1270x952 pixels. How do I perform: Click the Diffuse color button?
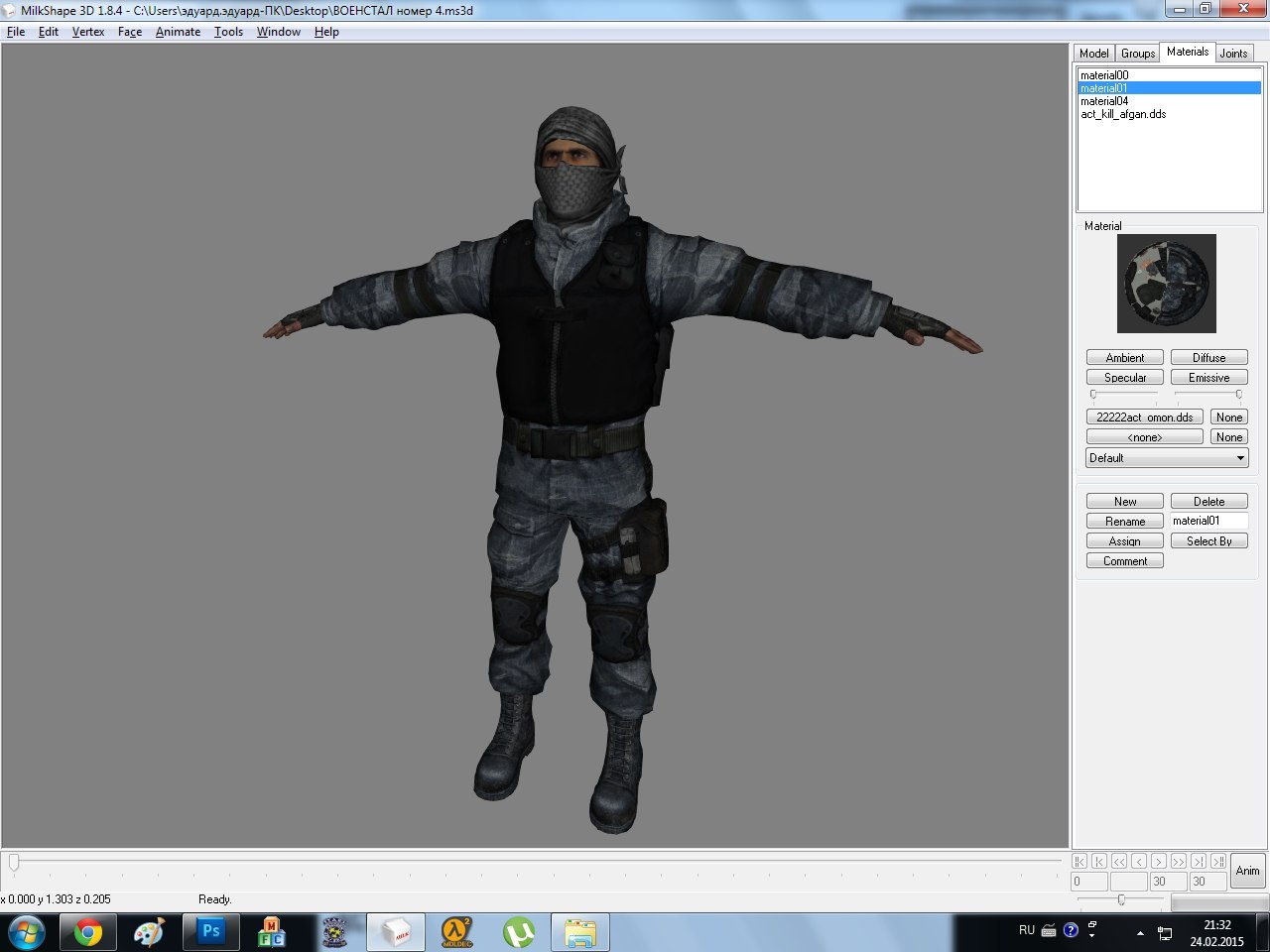[x=1208, y=358]
